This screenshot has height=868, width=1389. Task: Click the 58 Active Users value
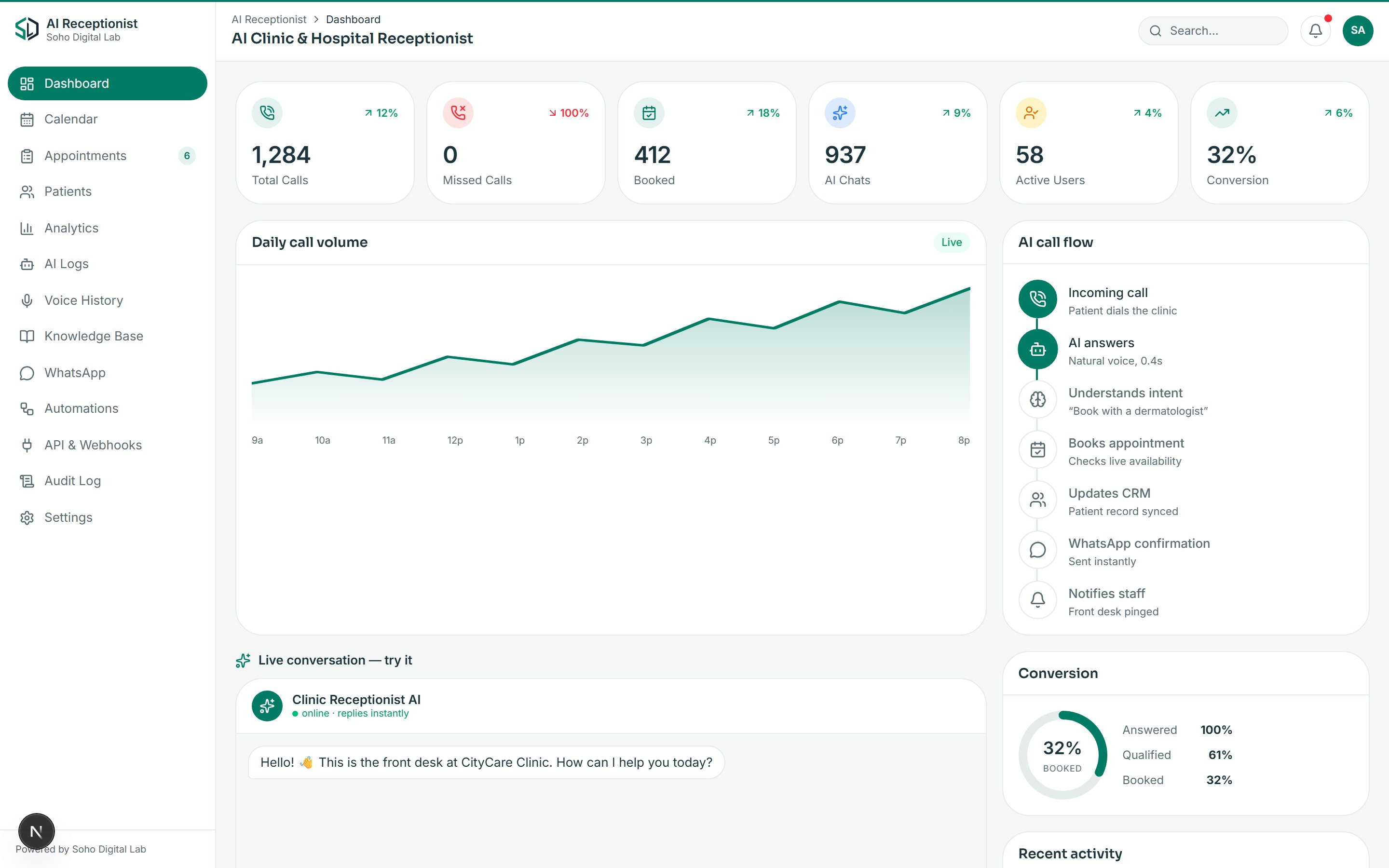click(x=1030, y=155)
